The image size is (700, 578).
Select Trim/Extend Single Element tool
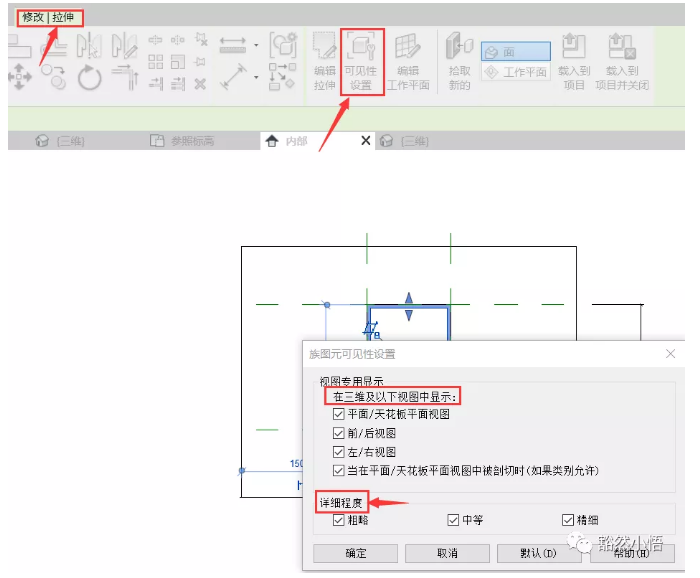tap(155, 83)
